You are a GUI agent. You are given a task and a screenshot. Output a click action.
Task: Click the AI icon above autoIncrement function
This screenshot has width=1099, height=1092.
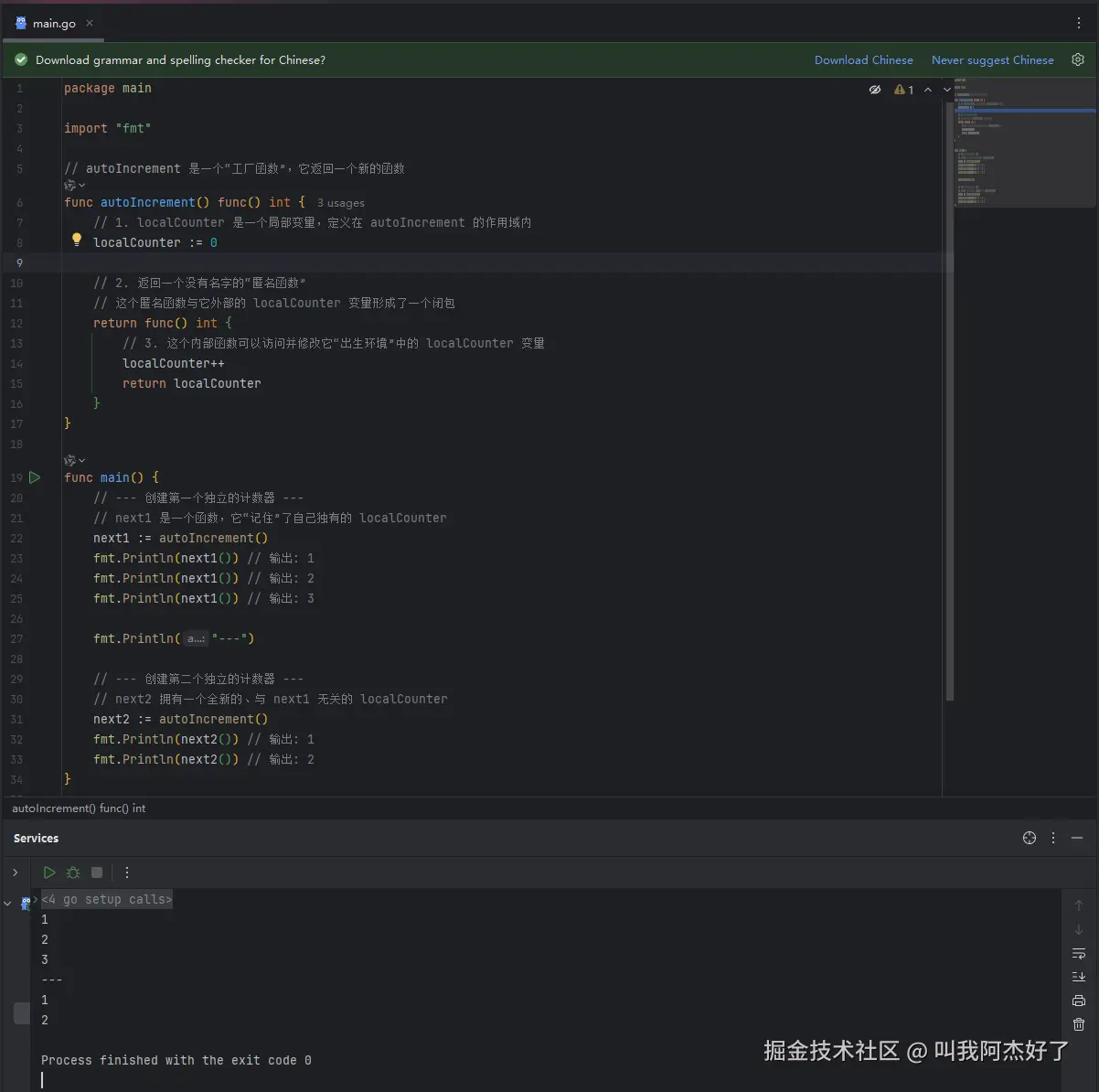pos(69,185)
